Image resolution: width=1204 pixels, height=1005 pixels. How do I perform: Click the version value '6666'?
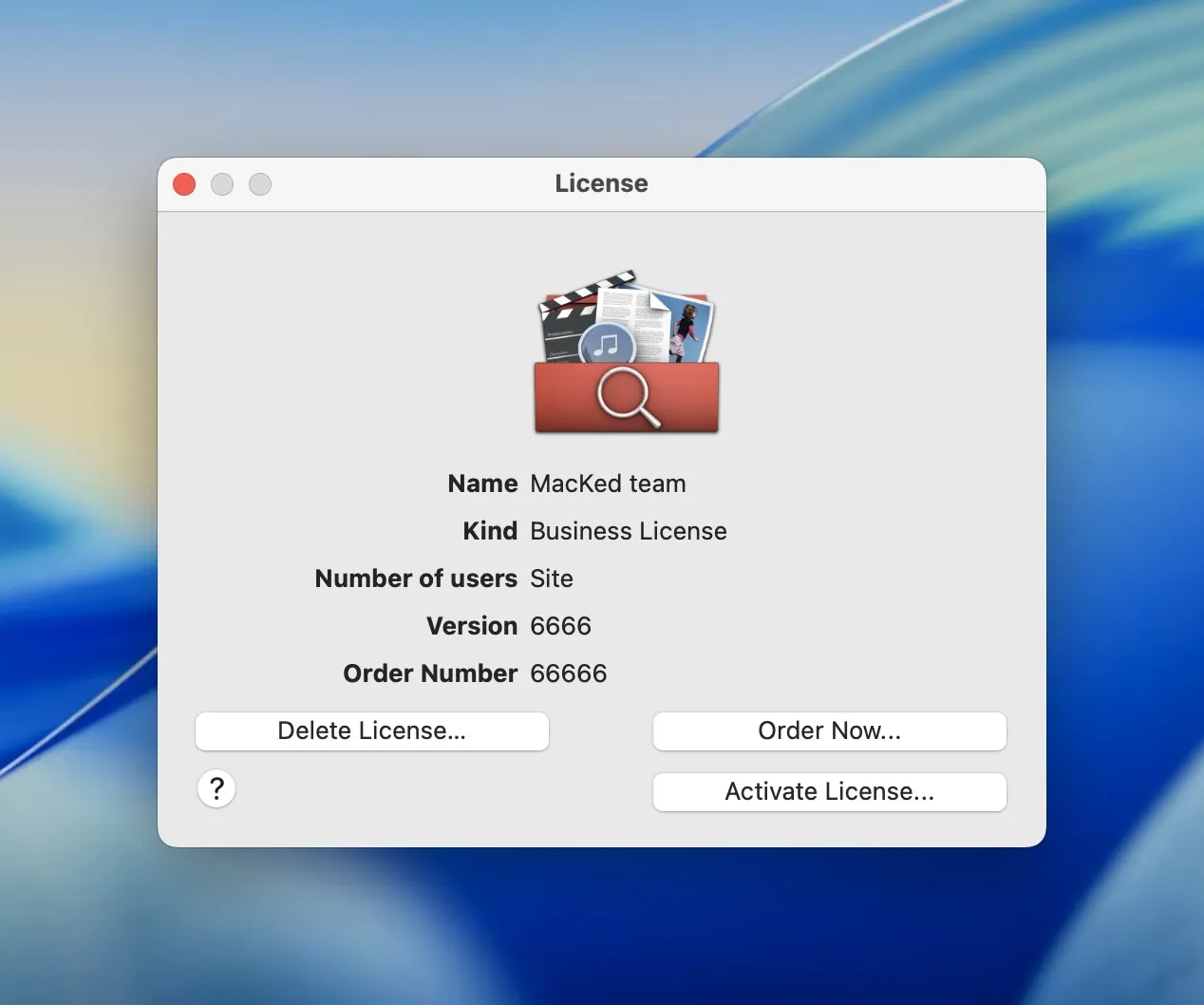pyautogui.click(x=560, y=626)
